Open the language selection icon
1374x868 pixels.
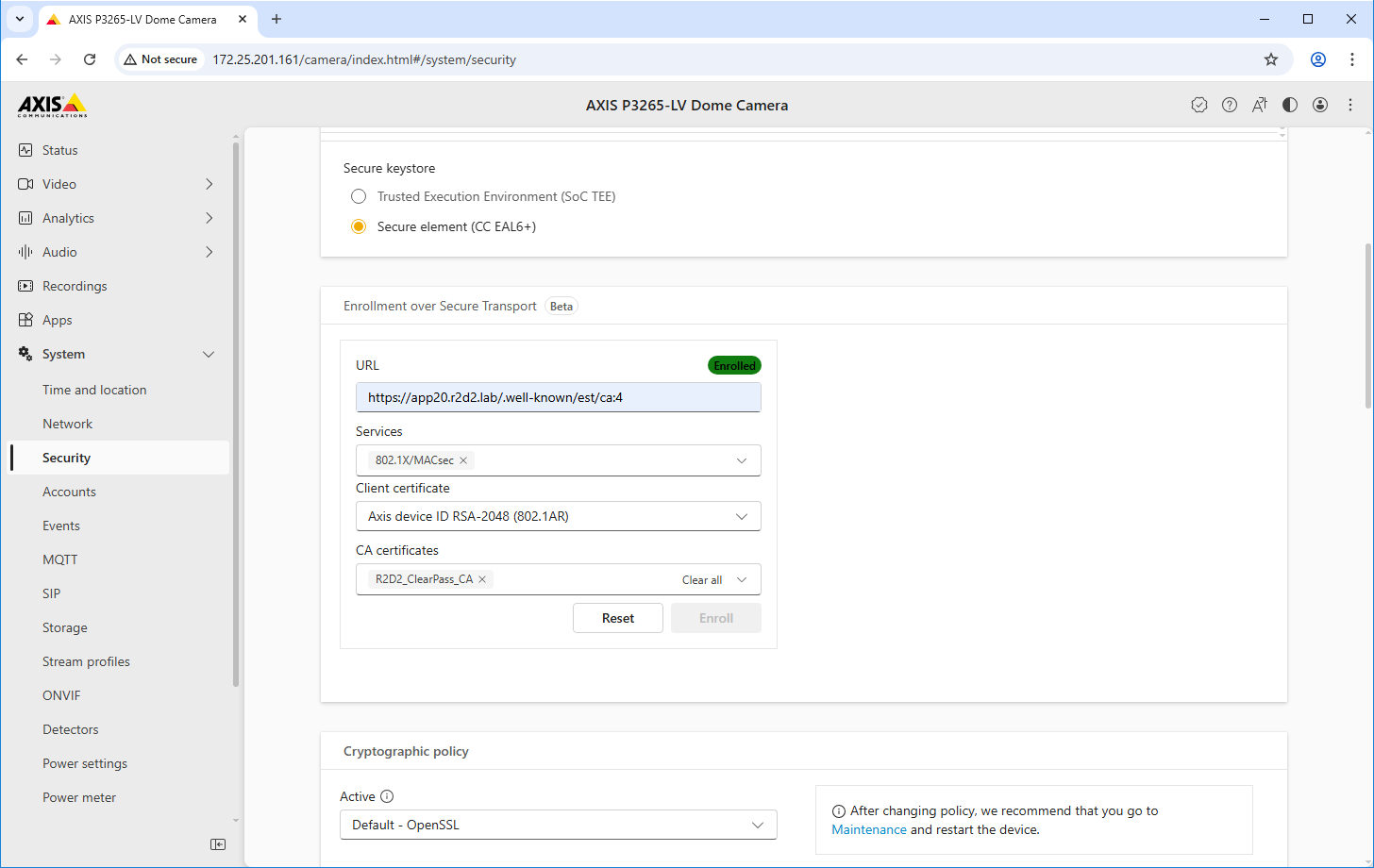click(x=1260, y=105)
